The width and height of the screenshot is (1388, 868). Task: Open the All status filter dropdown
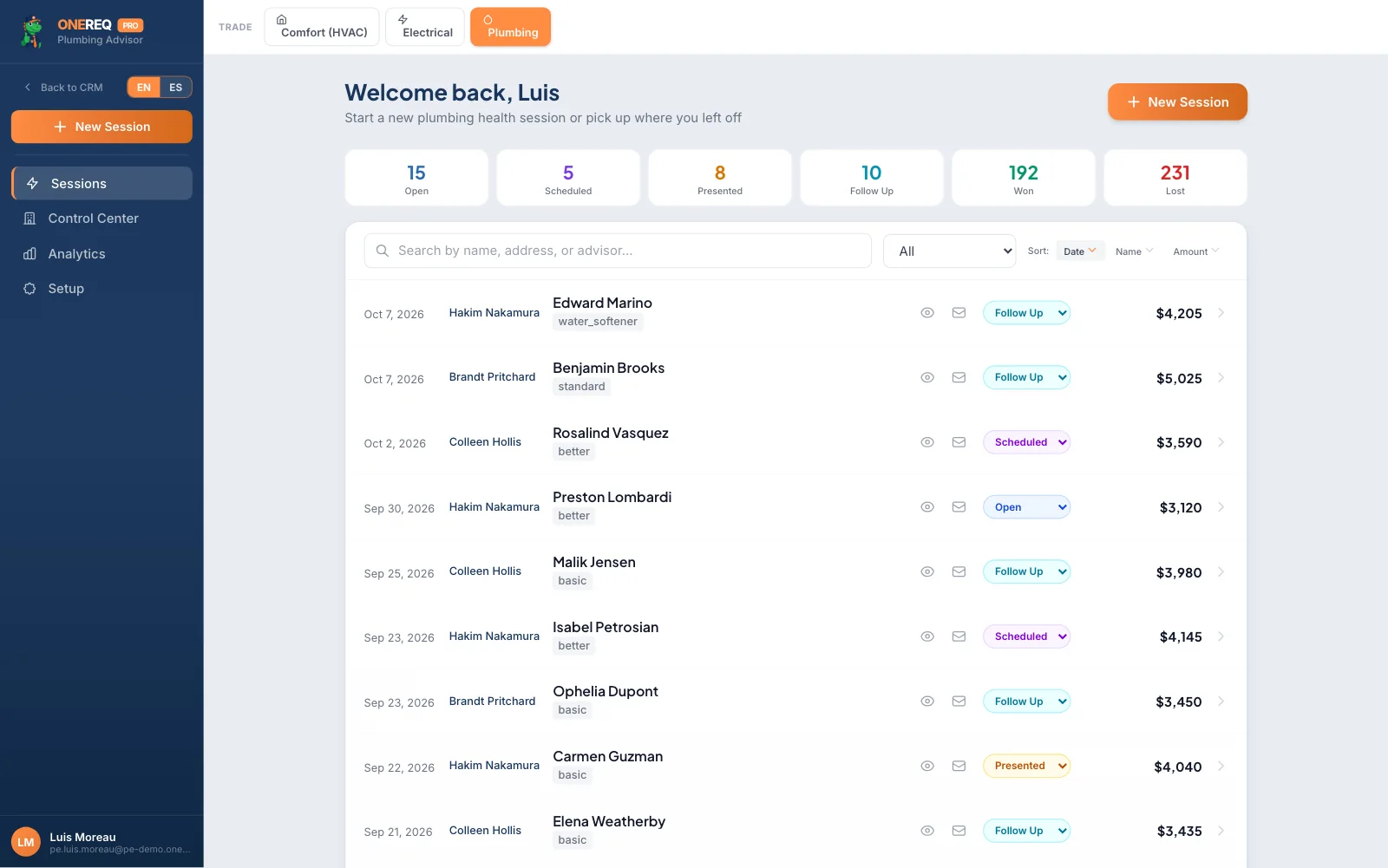pyautogui.click(x=950, y=251)
